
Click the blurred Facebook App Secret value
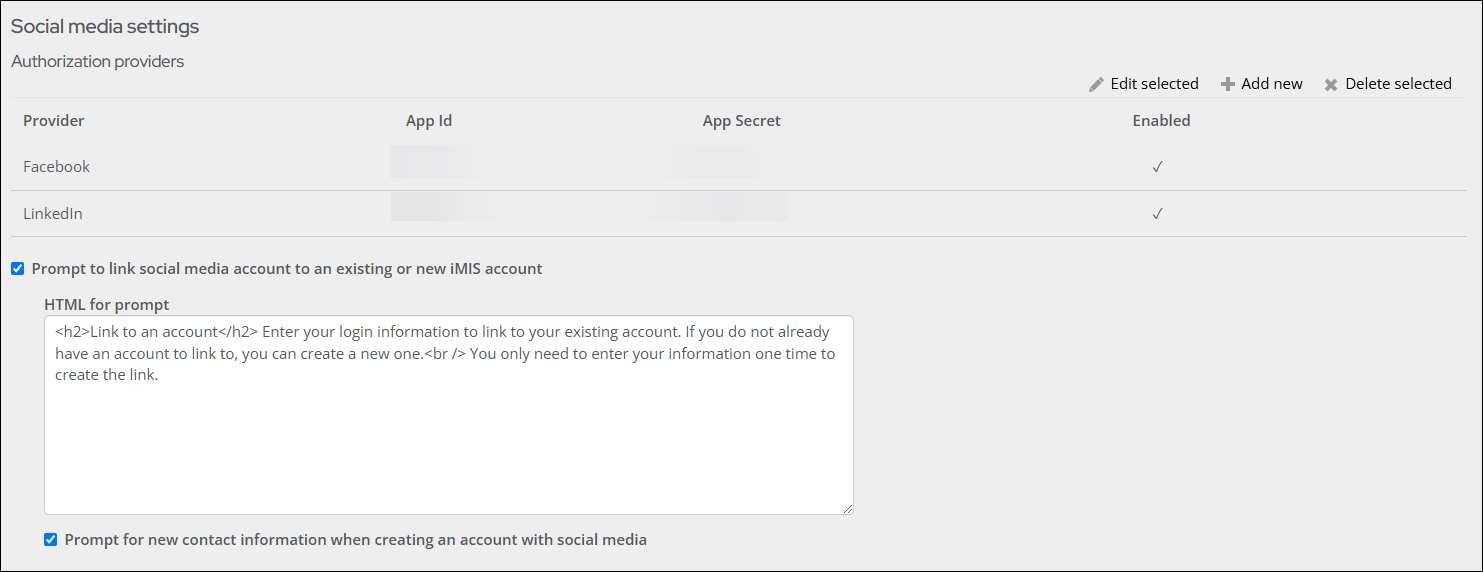coord(712,162)
